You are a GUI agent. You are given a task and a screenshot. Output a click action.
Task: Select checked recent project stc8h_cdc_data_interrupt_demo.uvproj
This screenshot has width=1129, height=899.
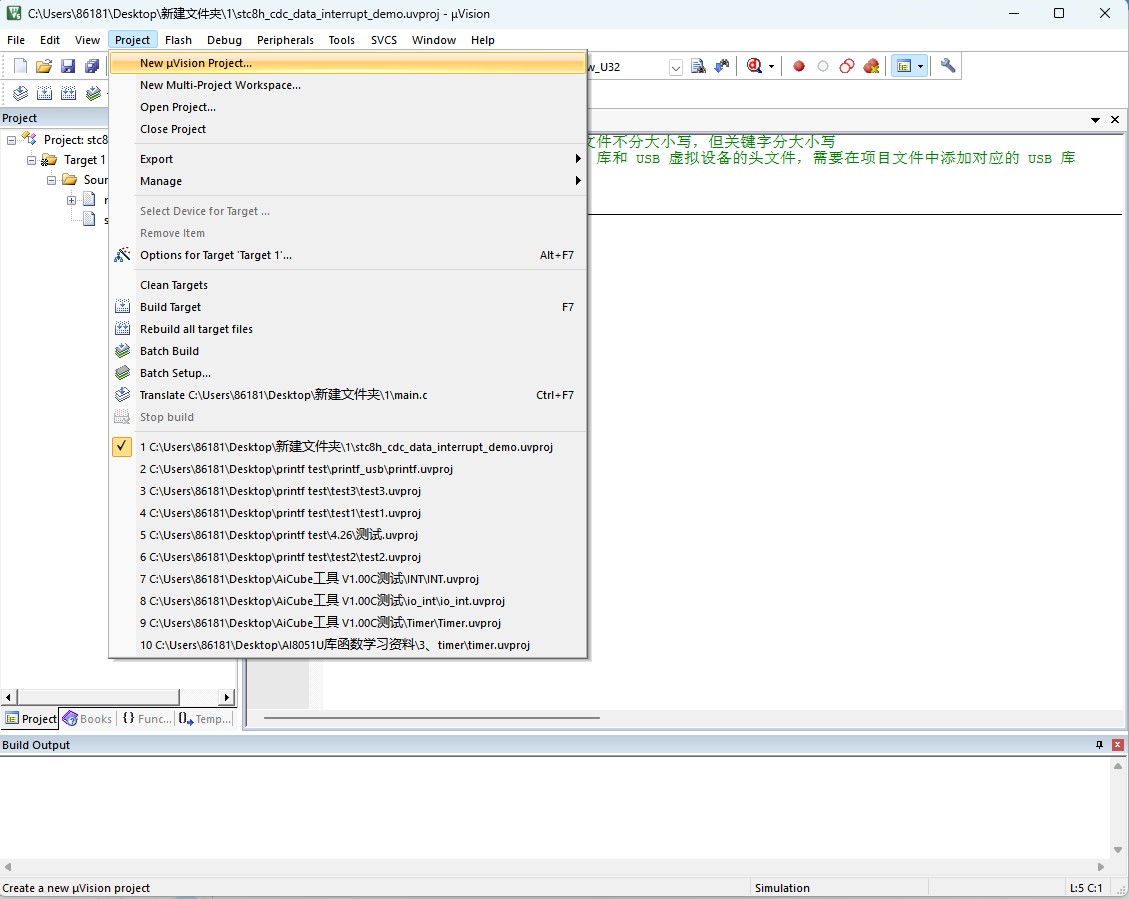coord(348,447)
